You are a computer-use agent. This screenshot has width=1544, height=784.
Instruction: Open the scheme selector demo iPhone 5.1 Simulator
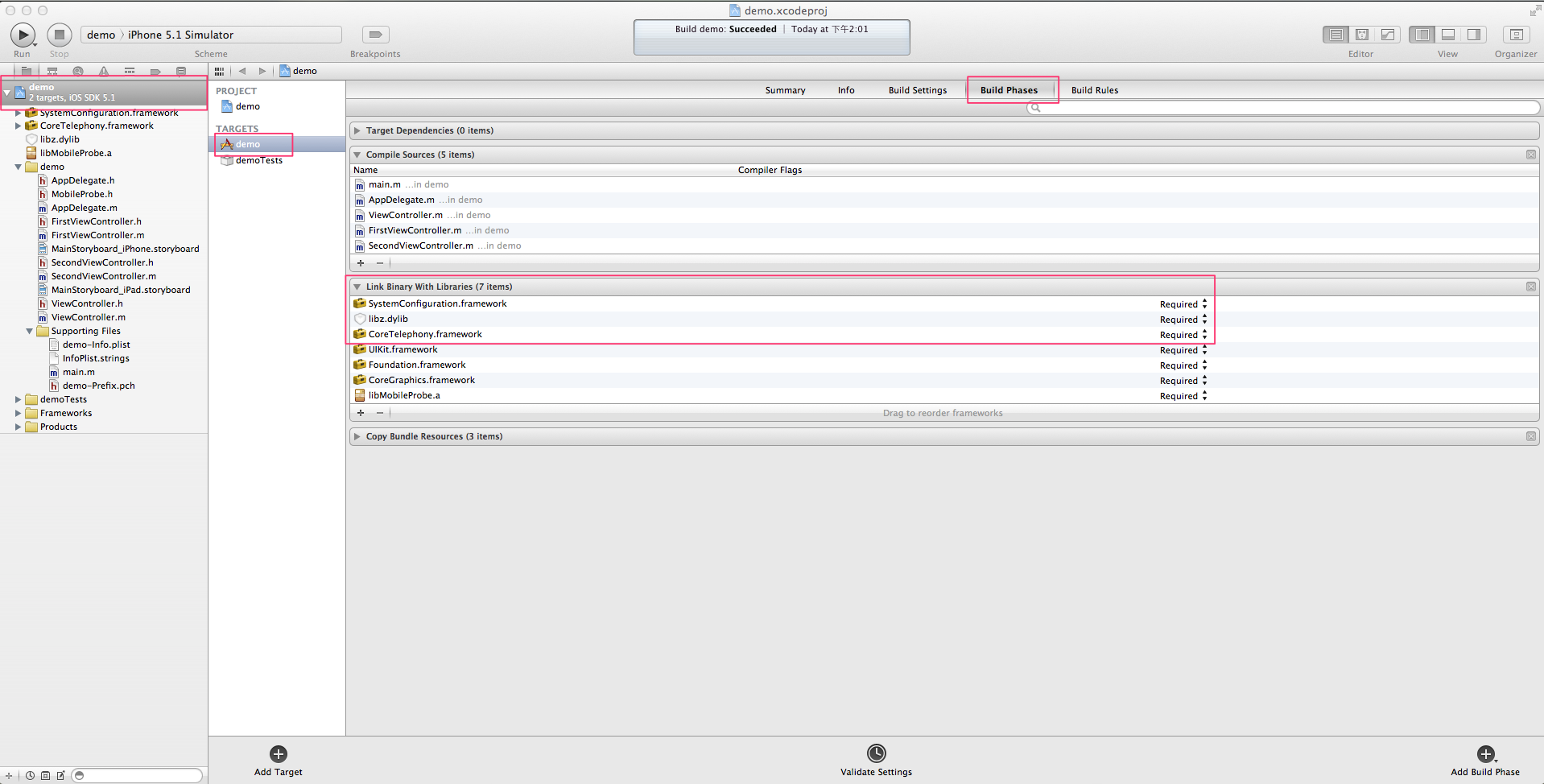click(x=211, y=35)
